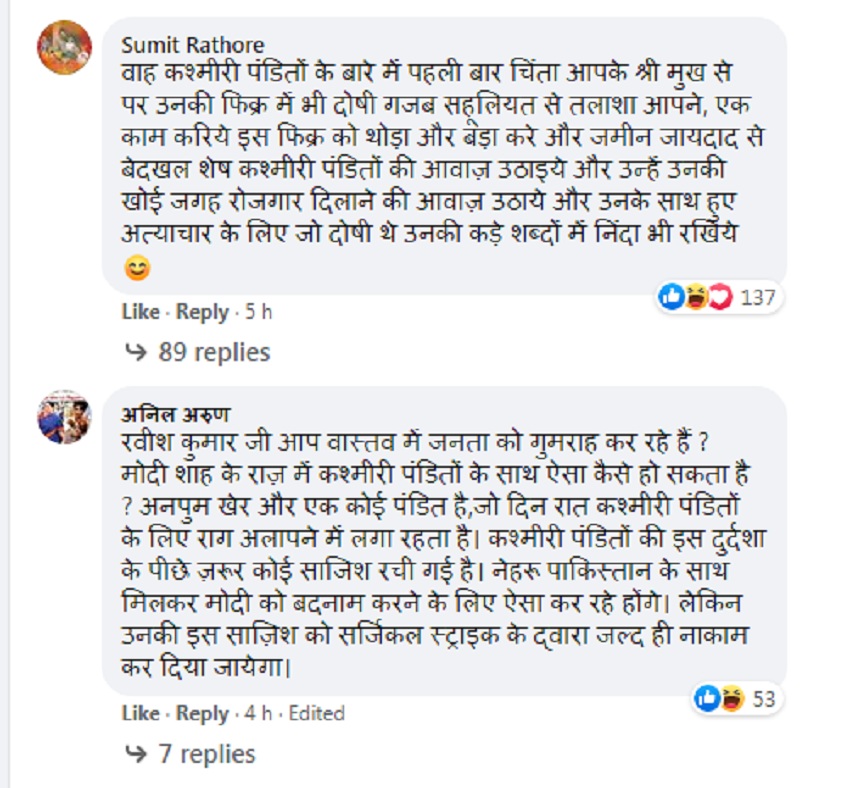Click the haha reaction emoji beside 53
The width and height of the screenshot is (850, 788).
click(729, 698)
